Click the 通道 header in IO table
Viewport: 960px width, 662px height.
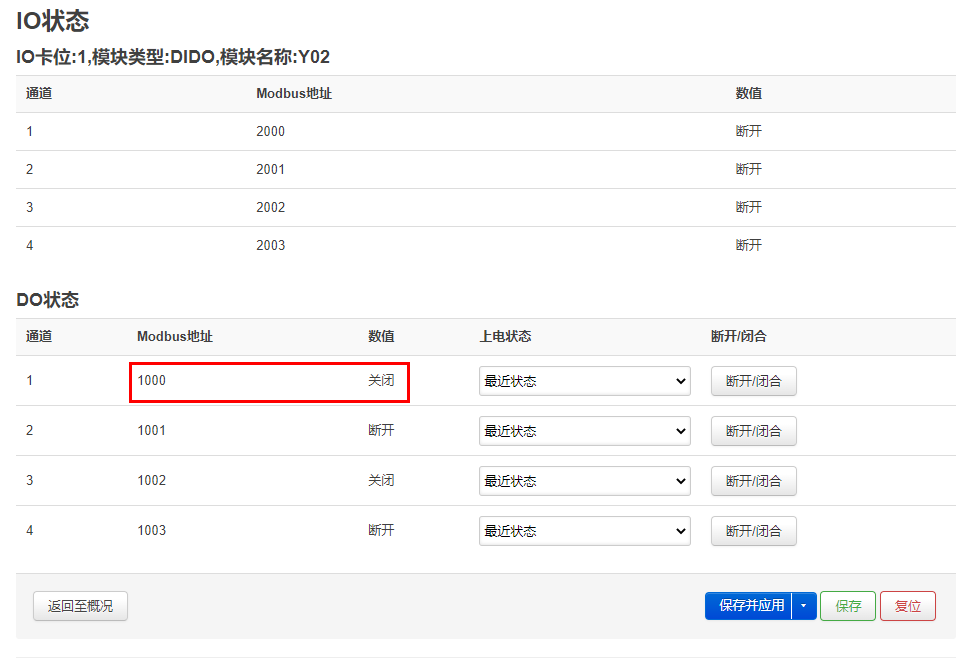coord(39,93)
